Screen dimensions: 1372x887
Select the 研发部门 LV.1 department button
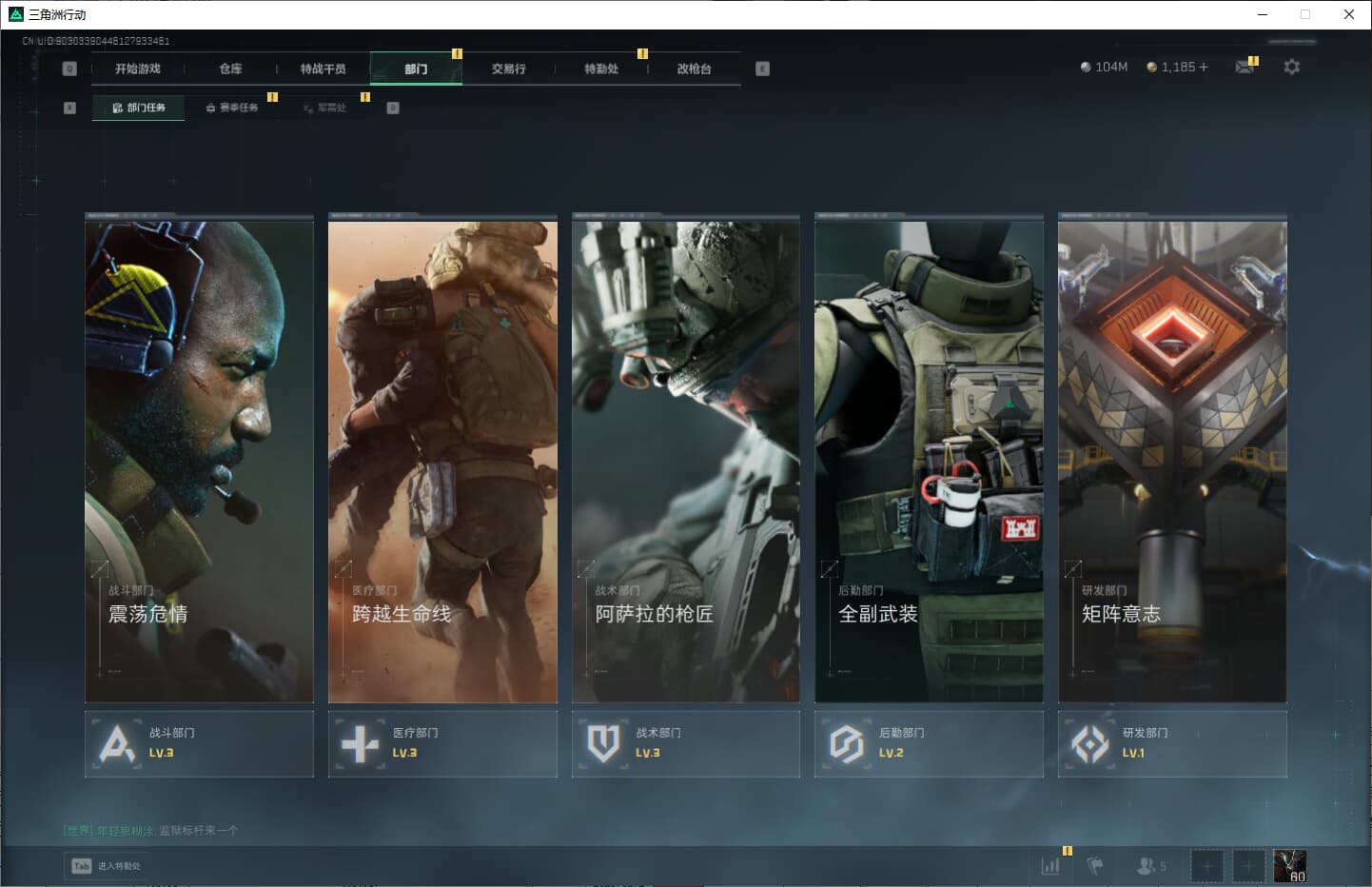click(1172, 743)
